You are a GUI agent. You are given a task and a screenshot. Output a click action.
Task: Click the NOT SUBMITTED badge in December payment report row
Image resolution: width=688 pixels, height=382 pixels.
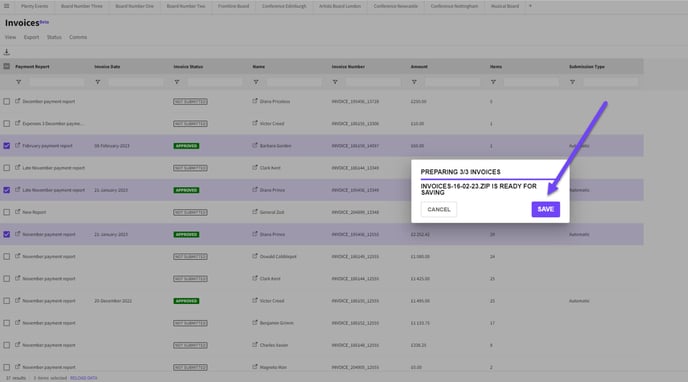coord(190,102)
